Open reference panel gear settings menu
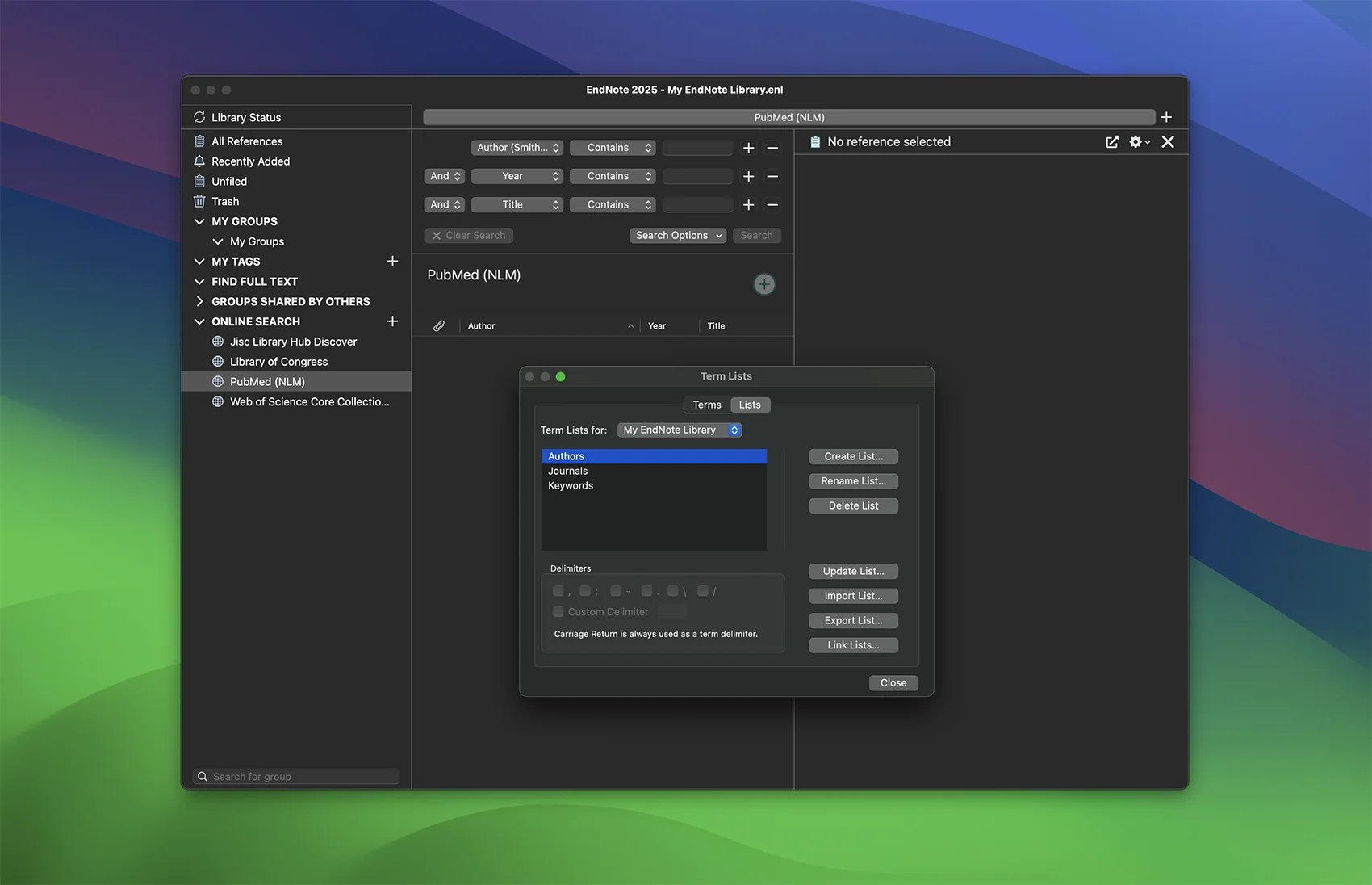The width and height of the screenshot is (1372, 885). click(x=1139, y=142)
